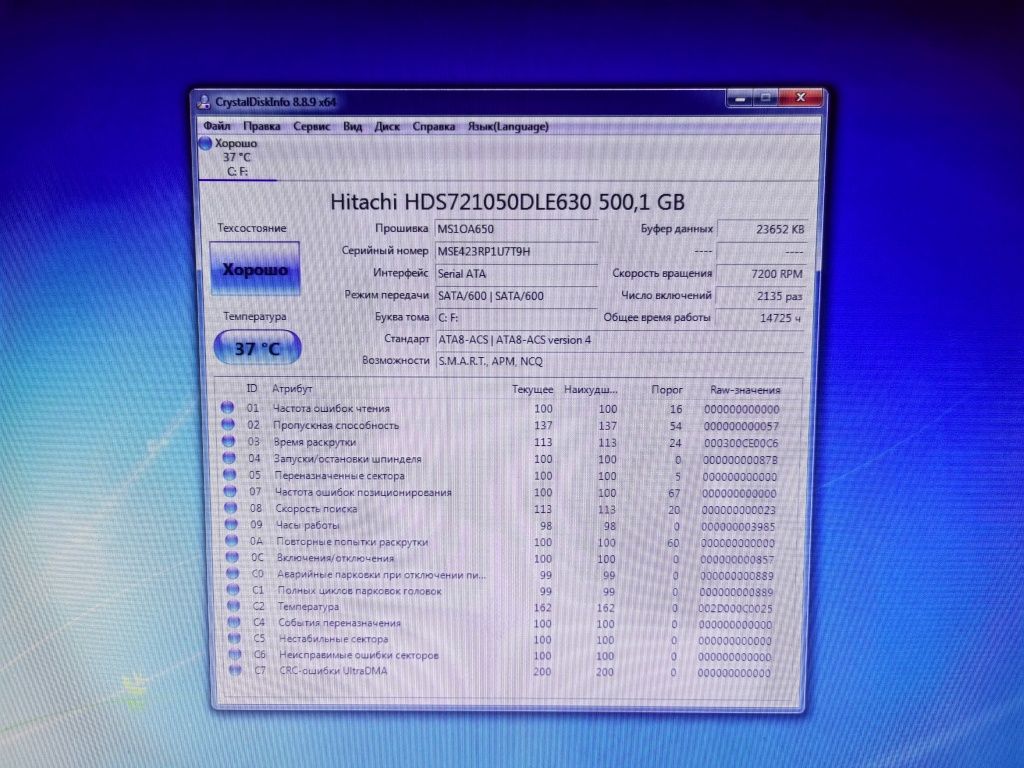Click the buffer size value 23652 KB
The width and height of the screenshot is (1024, 768).
[761, 229]
